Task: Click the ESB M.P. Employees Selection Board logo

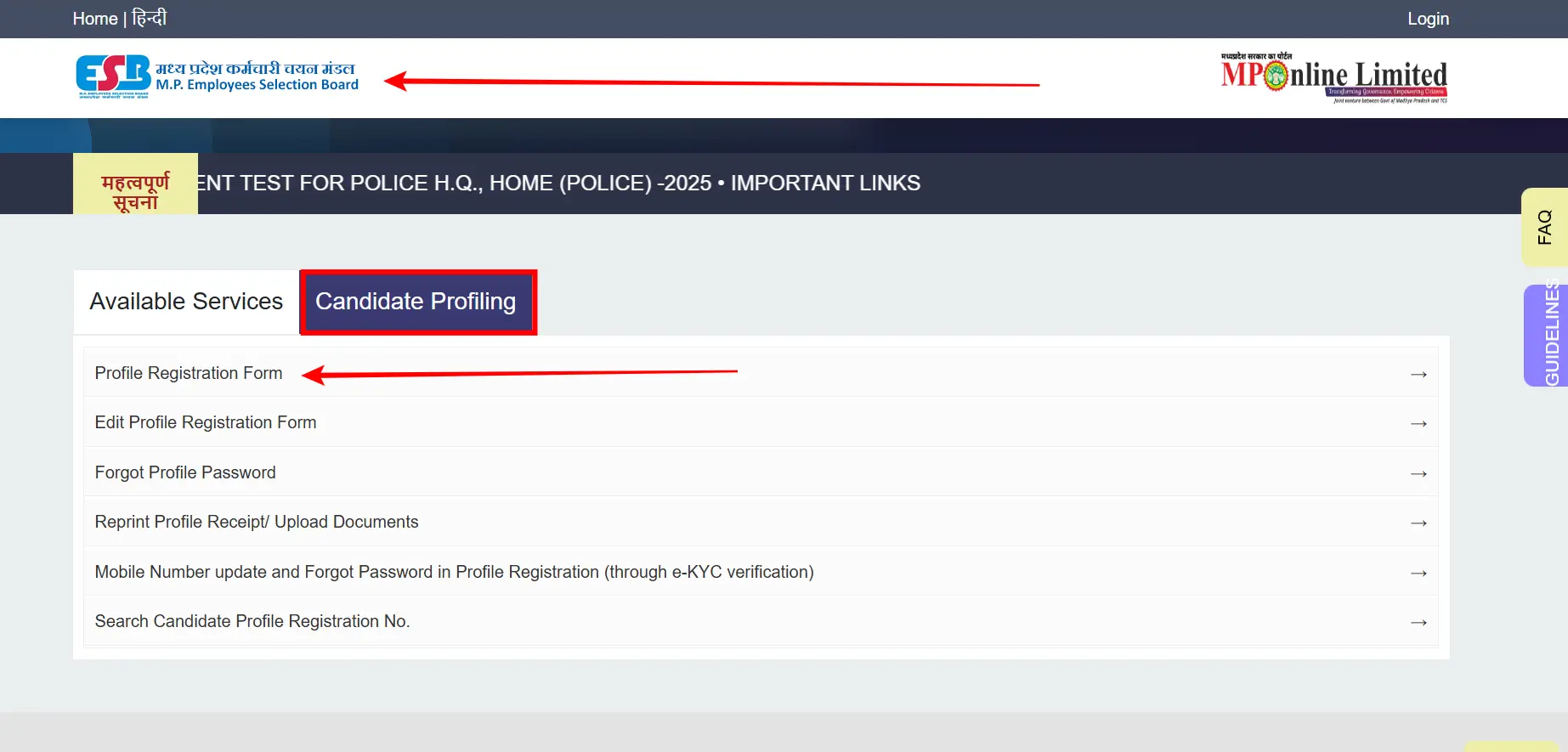Action: point(217,76)
